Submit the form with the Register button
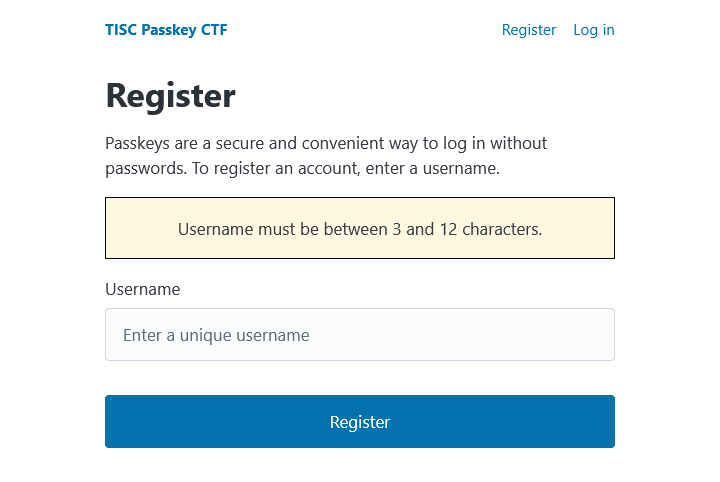Screen dimensions: 720x482 click(x=360, y=422)
